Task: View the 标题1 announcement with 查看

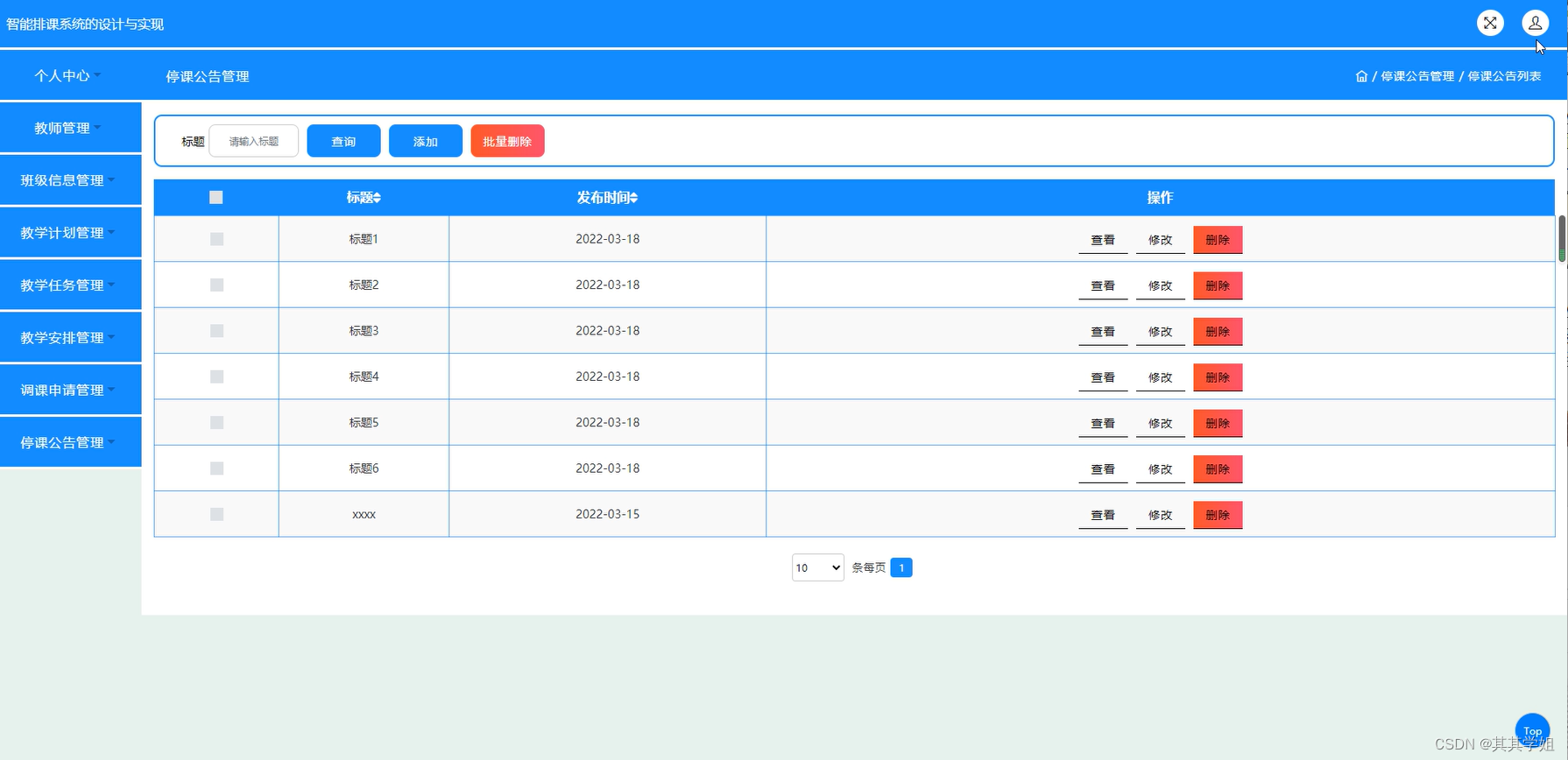Action: coord(1103,240)
